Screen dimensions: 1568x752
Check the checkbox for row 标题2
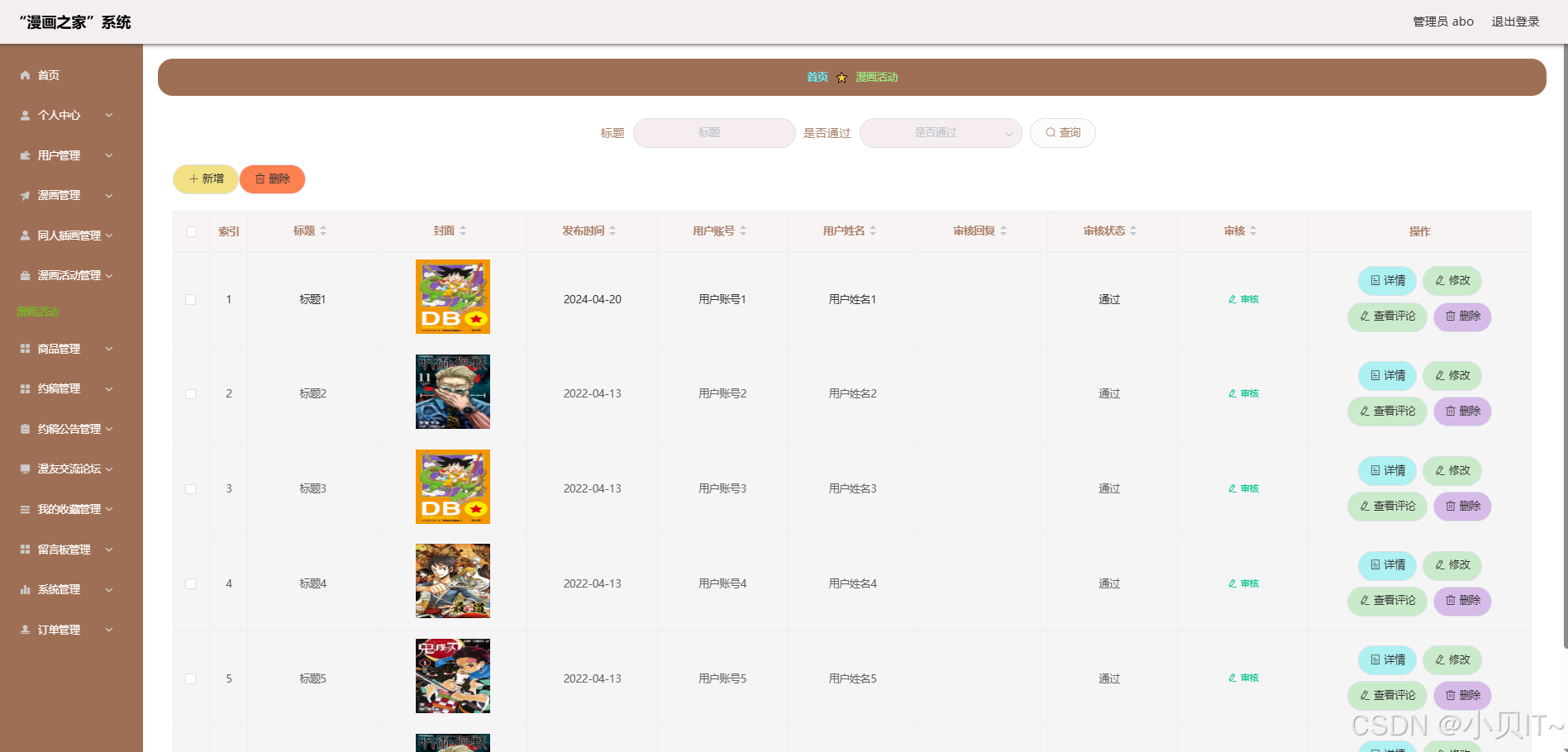191,394
